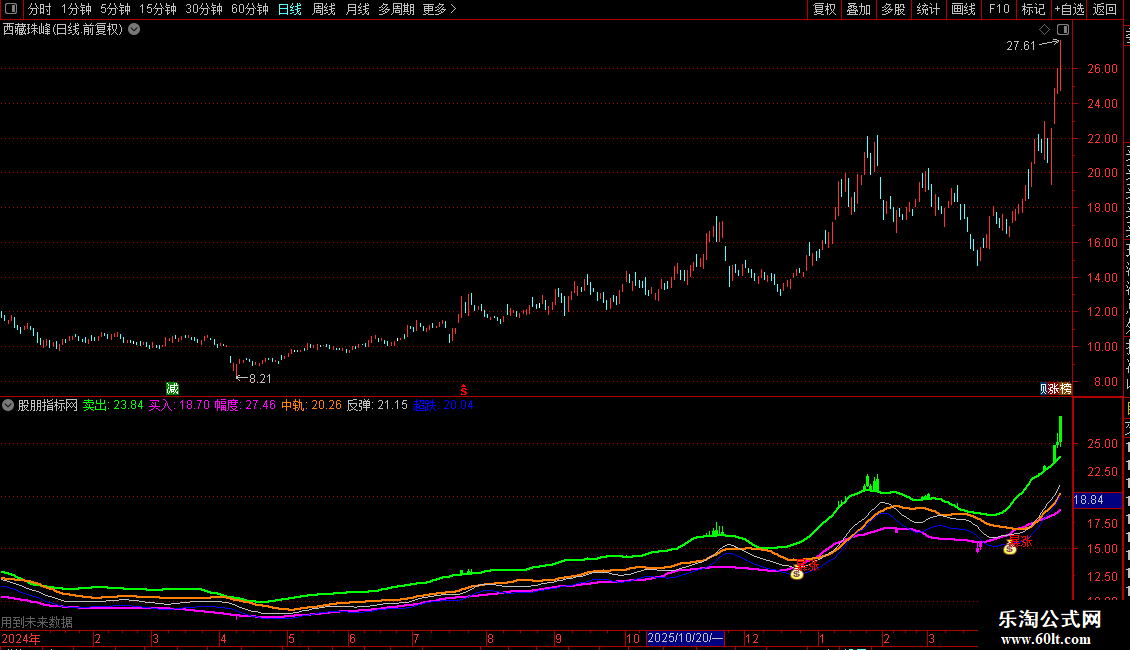Click the money bag signal near March
Viewport: 1130px width, 650px height.
coord(1010,549)
